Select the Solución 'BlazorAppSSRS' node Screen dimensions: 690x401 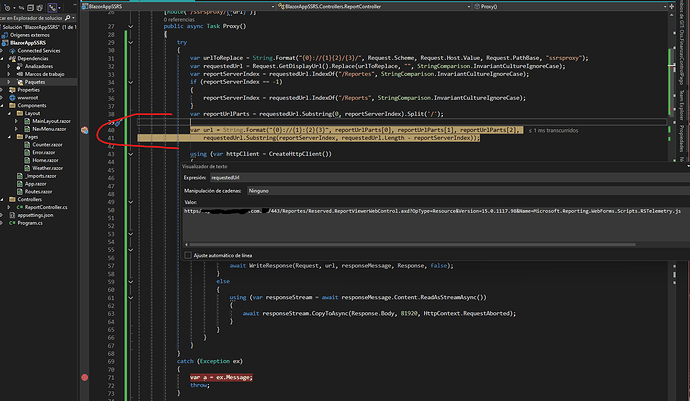coord(40,27)
